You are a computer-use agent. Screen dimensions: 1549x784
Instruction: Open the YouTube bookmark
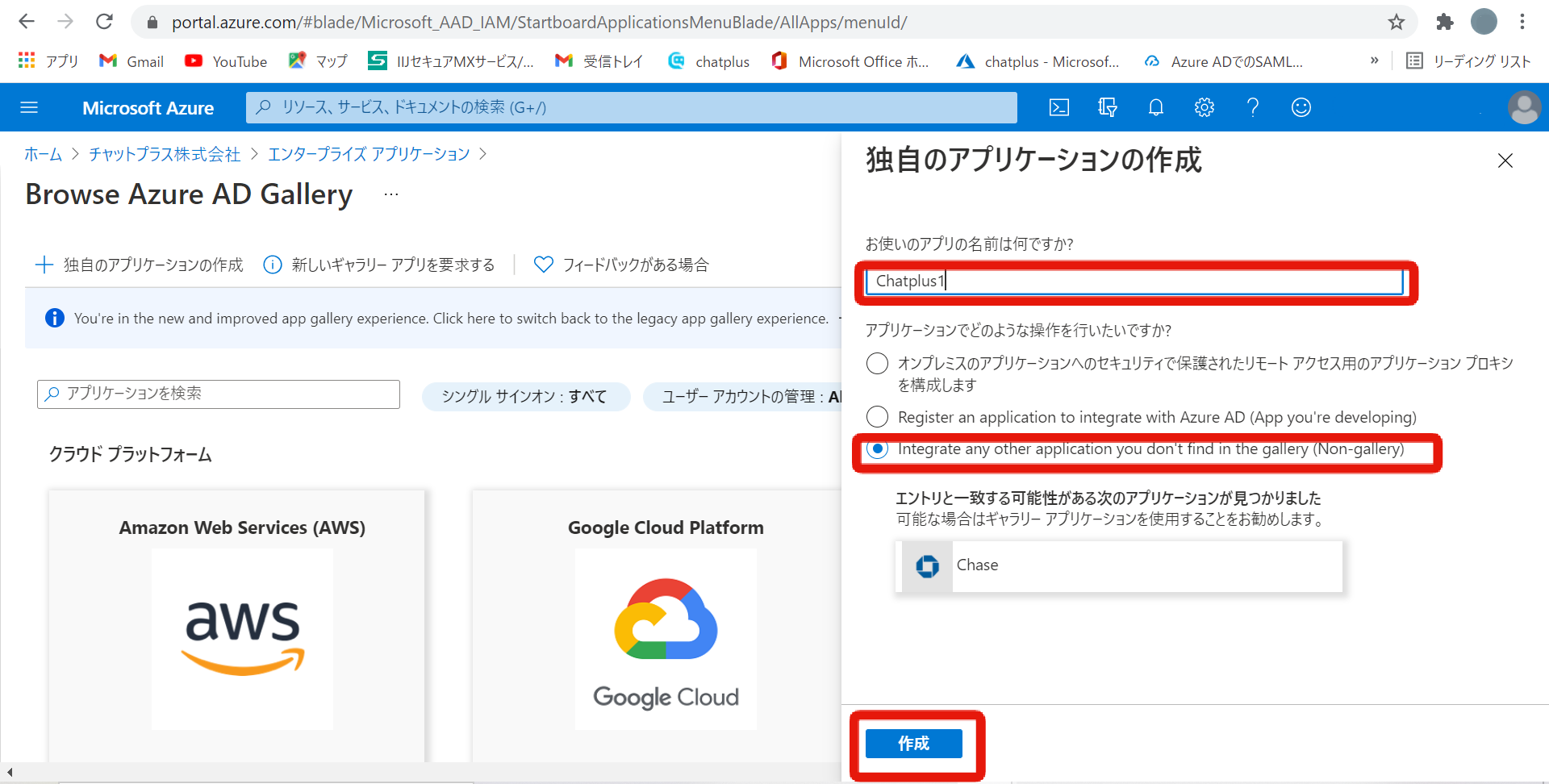click(226, 61)
